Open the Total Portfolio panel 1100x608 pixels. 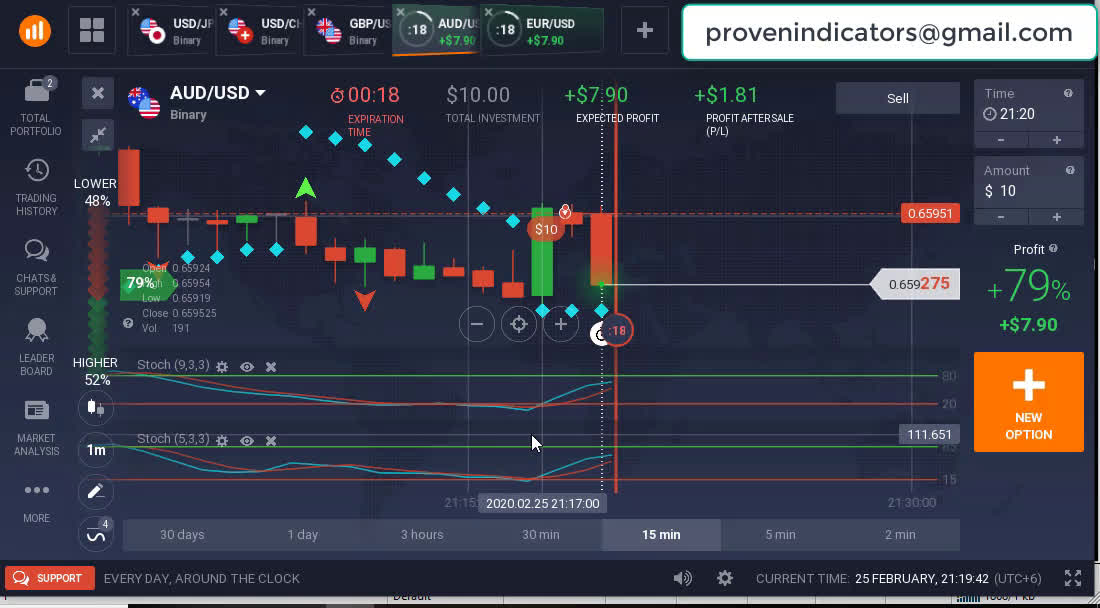pyautogui.click(x=36, y=106)
